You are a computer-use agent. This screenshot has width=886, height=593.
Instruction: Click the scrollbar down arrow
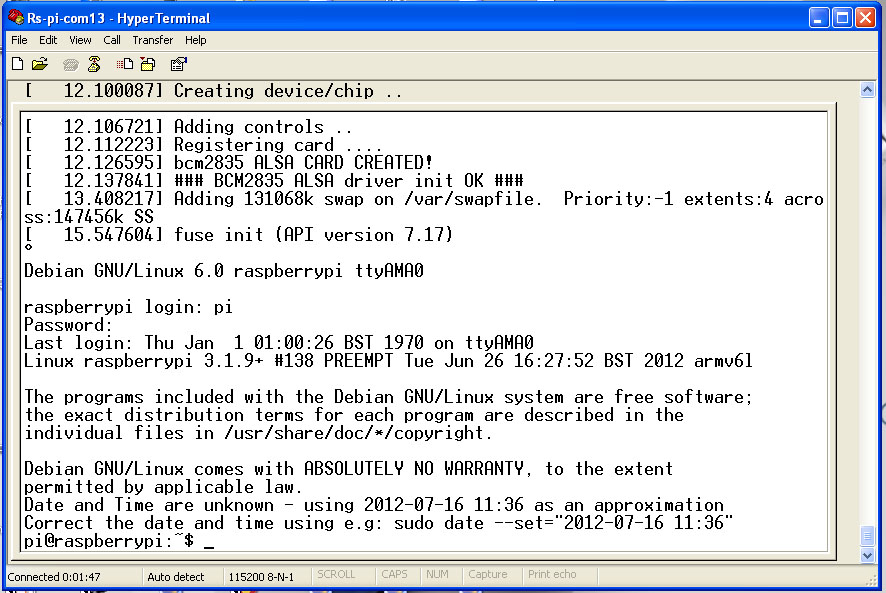click(x=867, y=555)
